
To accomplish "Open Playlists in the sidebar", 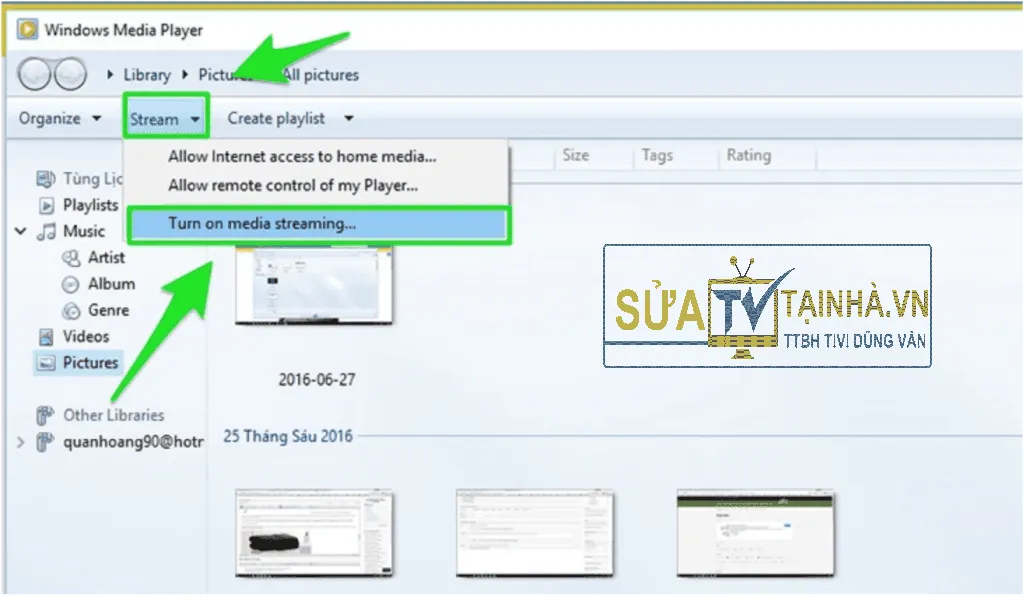I will click(88, 205).
